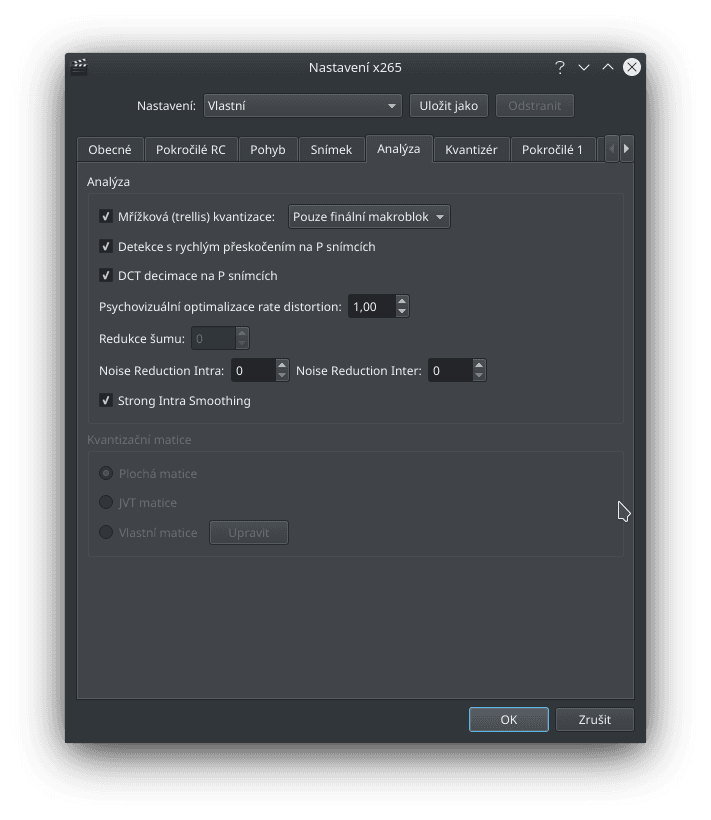
Task: Switch to the Pohyb tab
Action: pyautogui.click(x=268, y=148)
